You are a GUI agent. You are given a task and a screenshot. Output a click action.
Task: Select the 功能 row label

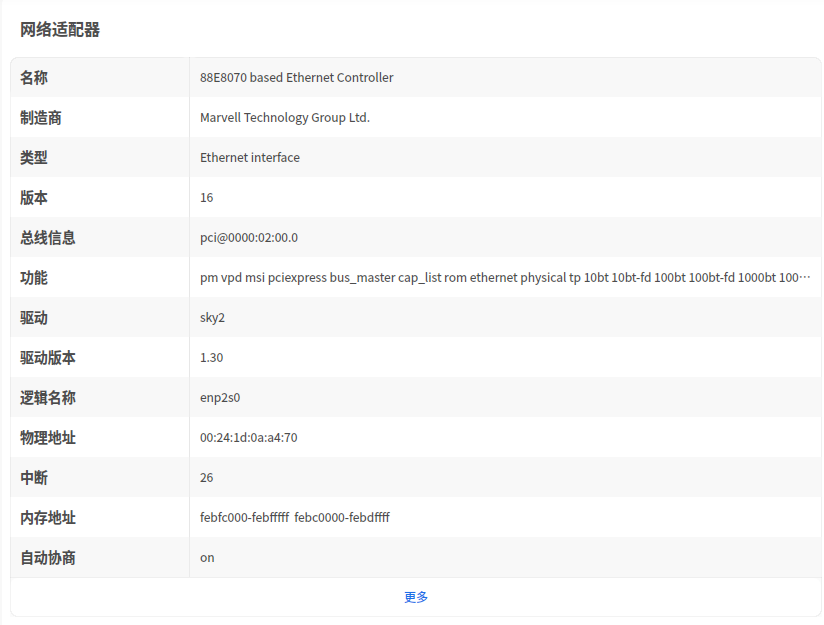tap(34, 278)
